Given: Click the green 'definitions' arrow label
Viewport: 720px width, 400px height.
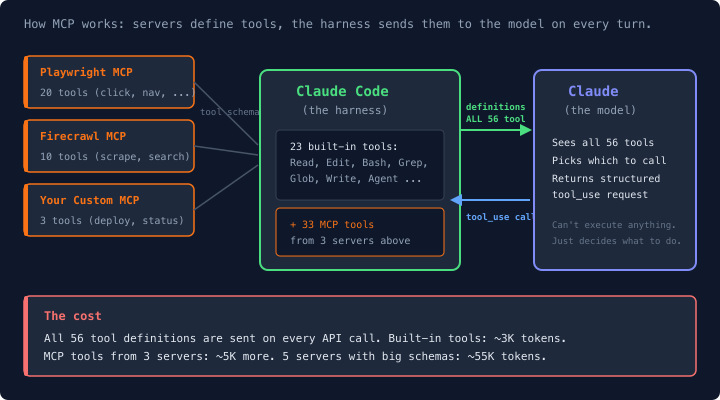Looking at the screenshot, I should 495,107.
